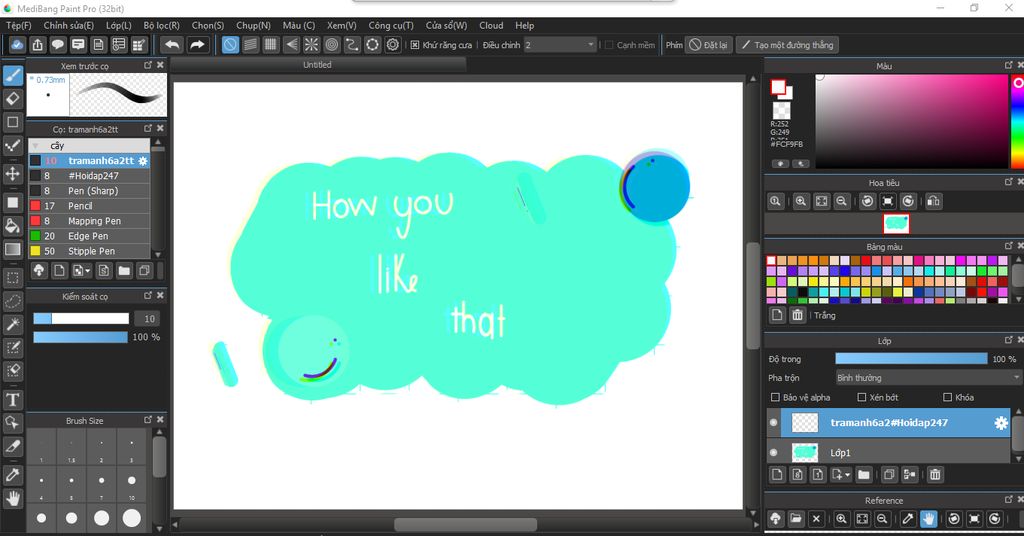This screenshot has width=1024, height=536.
Task: Select the Pencil brush row
Action: coord(89,206)
